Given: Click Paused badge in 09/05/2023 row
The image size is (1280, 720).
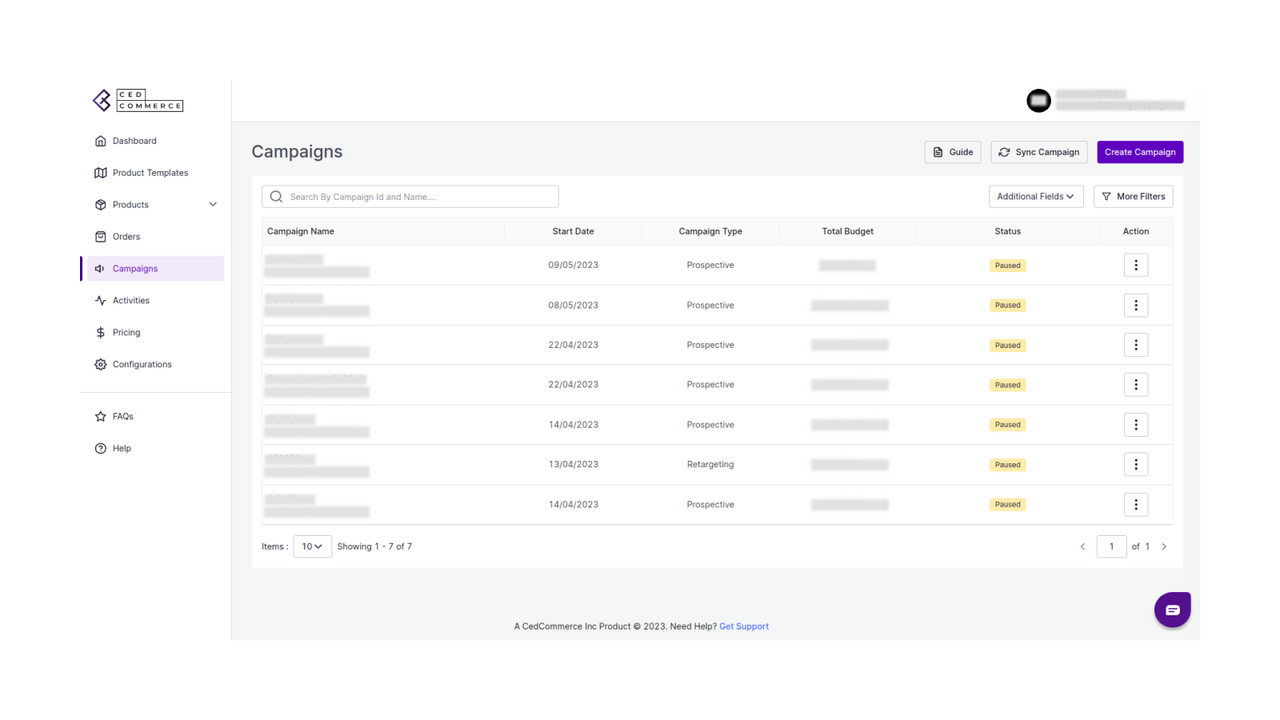Looking at the screenshot, I should click(x=1007, y=265).
